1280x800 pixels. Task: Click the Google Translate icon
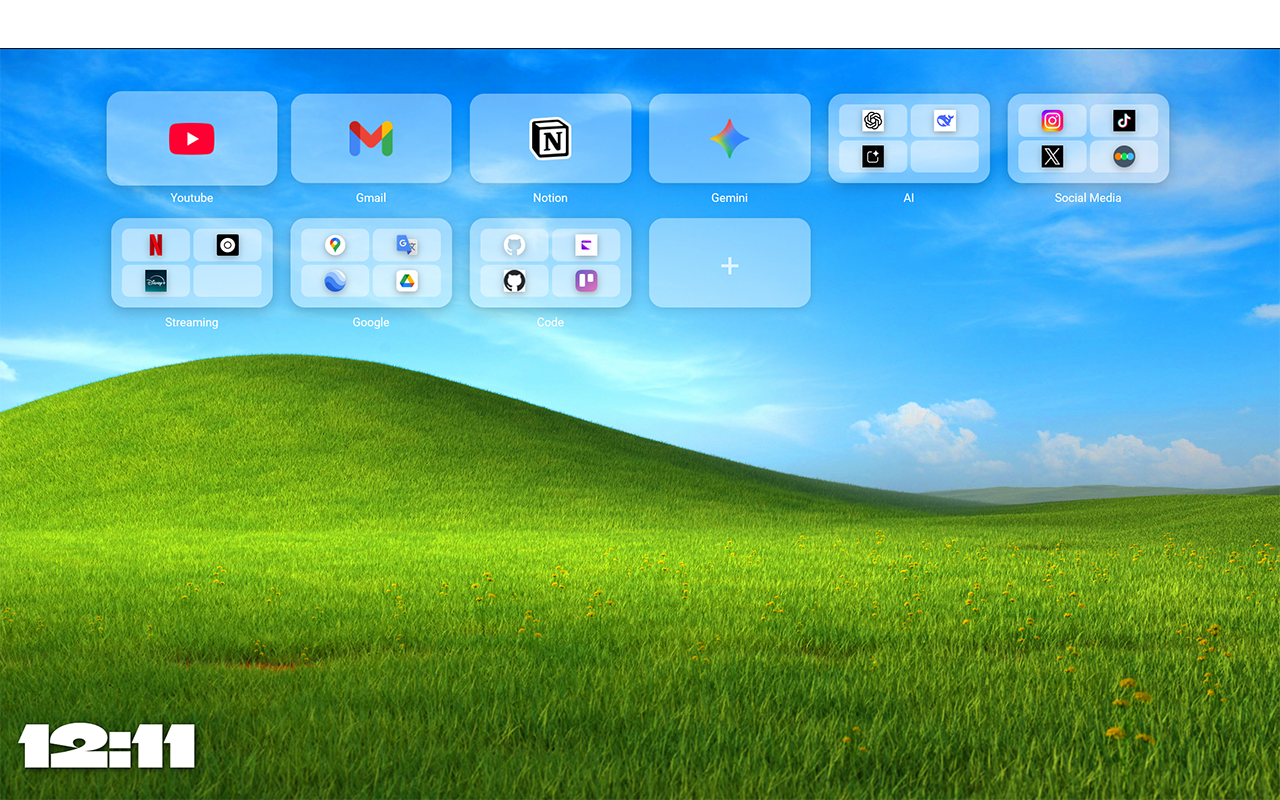tap(406, 245)
